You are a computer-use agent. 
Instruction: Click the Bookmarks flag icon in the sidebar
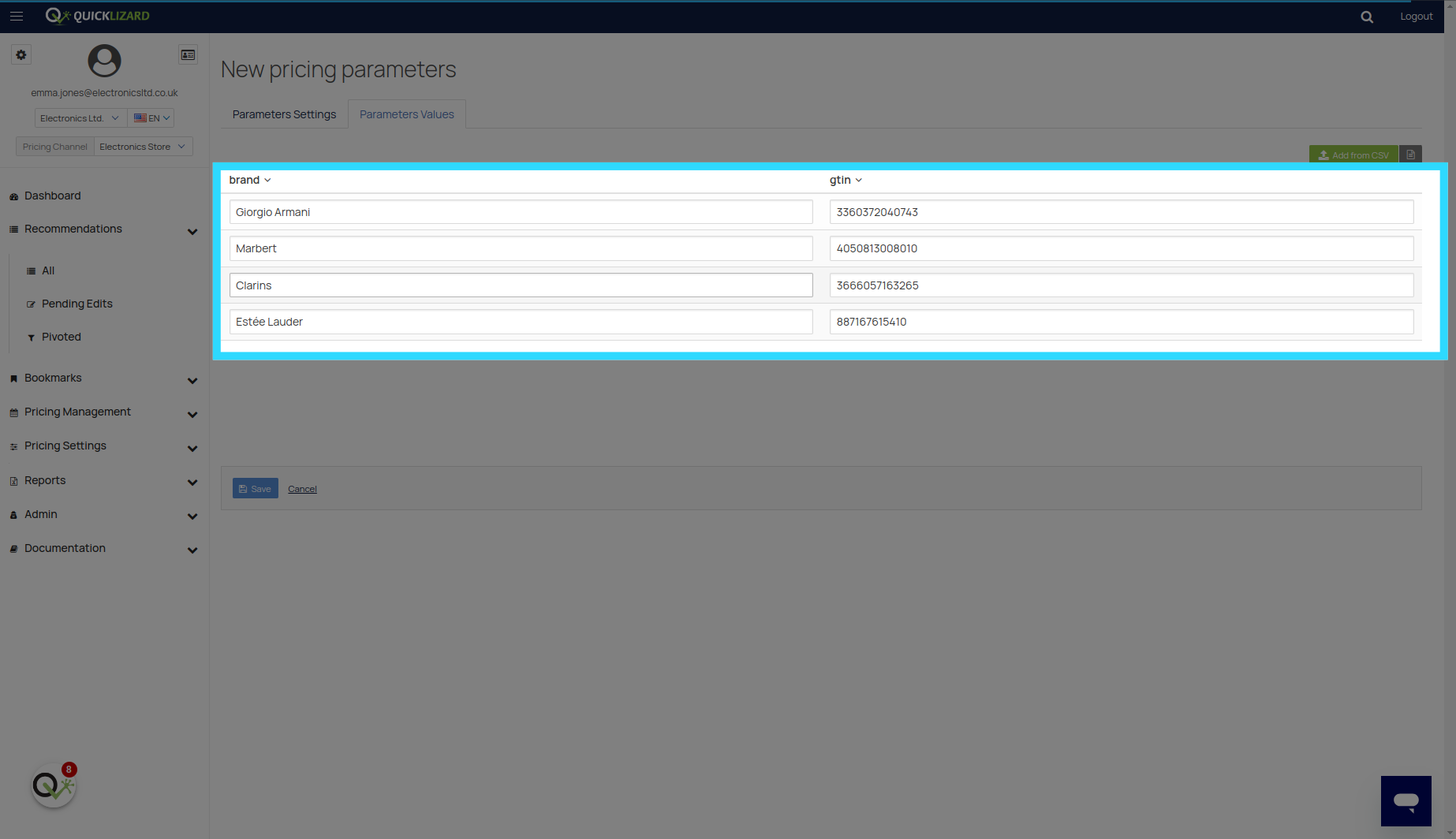[x=13, y=378]
